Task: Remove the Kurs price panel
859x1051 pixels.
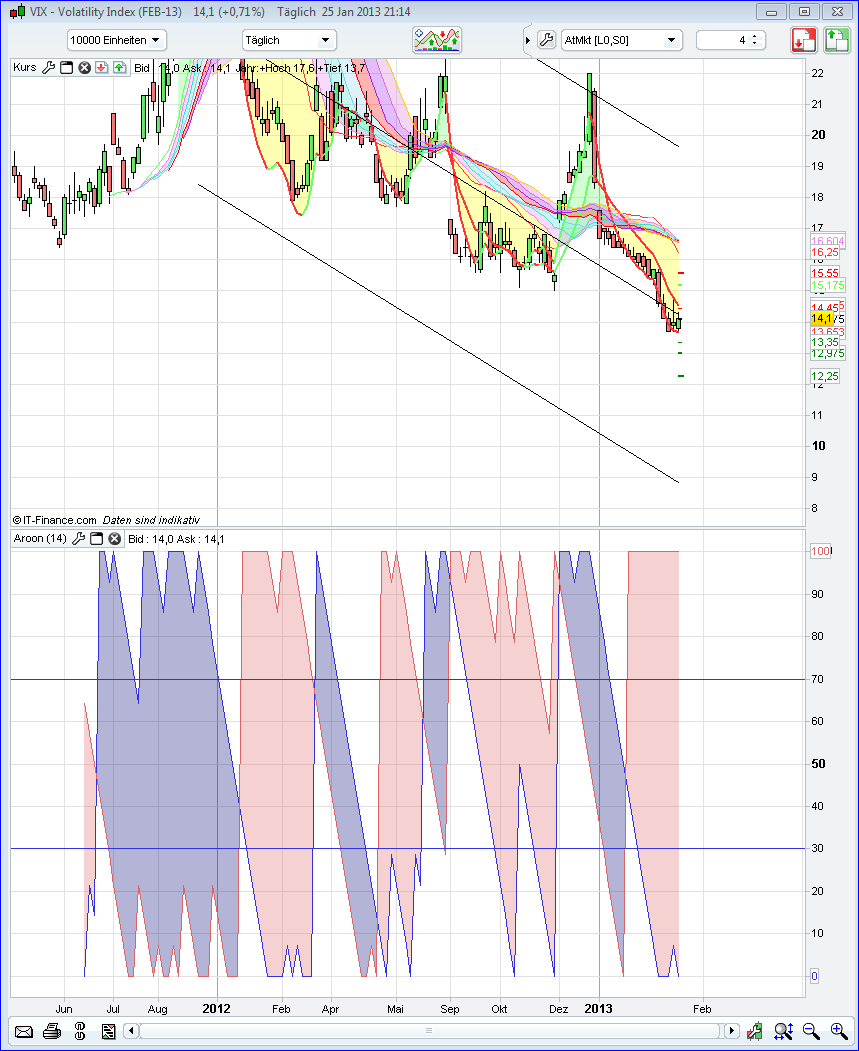Action: (x=84, y=68)
